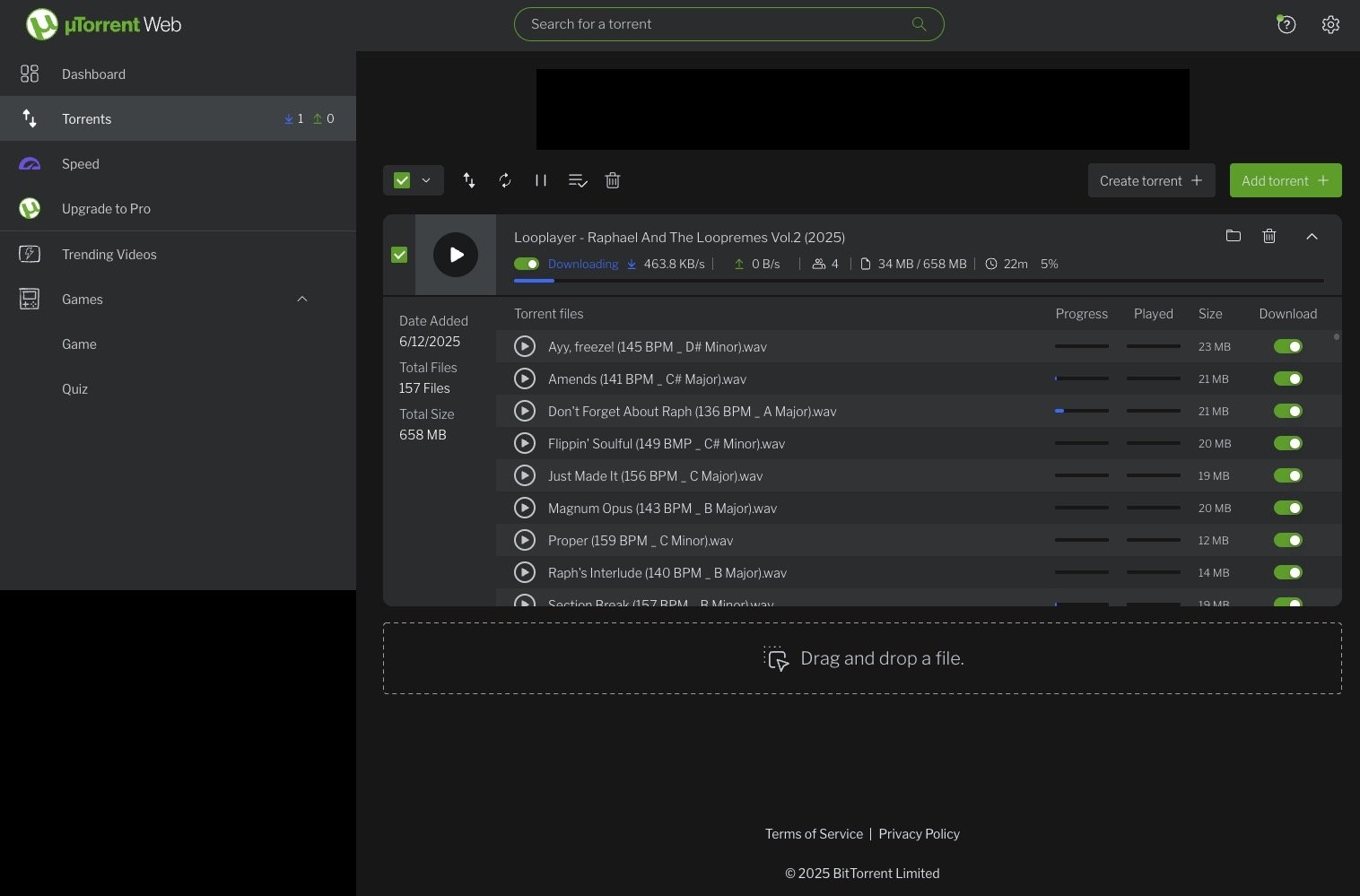
Task: Toggle the select-all torrents checkbox
Action: 402,180
